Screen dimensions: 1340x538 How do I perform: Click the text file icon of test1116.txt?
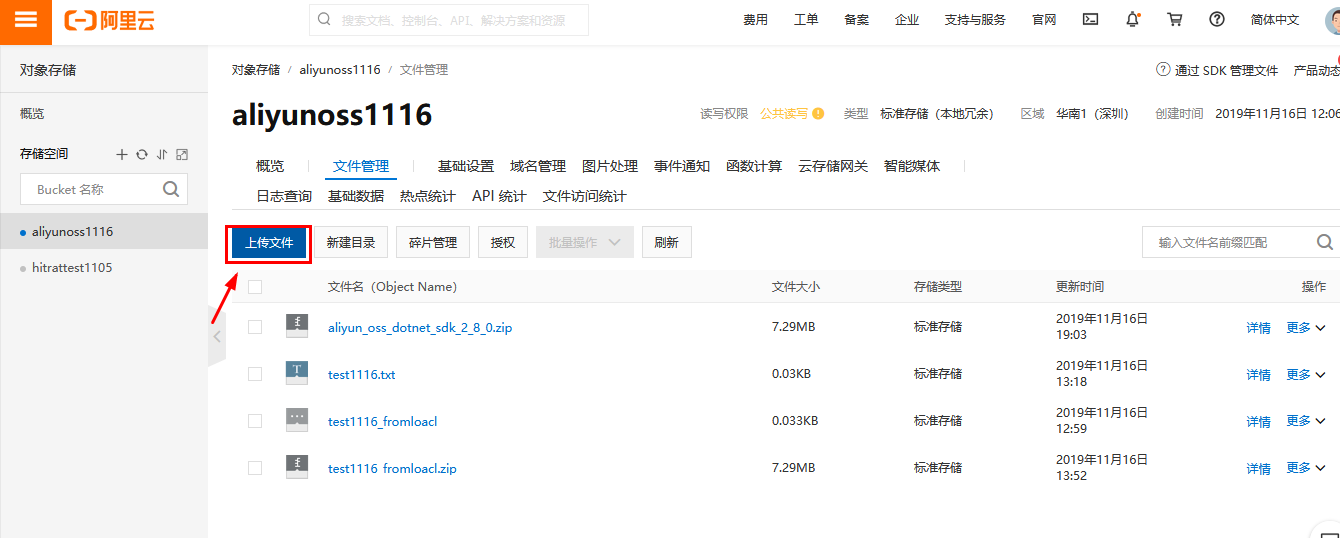[297, 373]
